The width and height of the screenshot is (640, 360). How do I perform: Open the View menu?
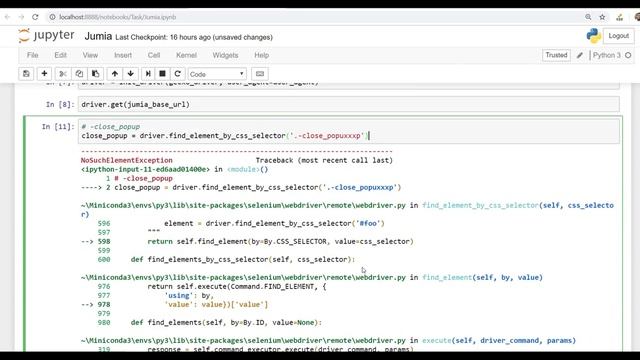point(90,55)
